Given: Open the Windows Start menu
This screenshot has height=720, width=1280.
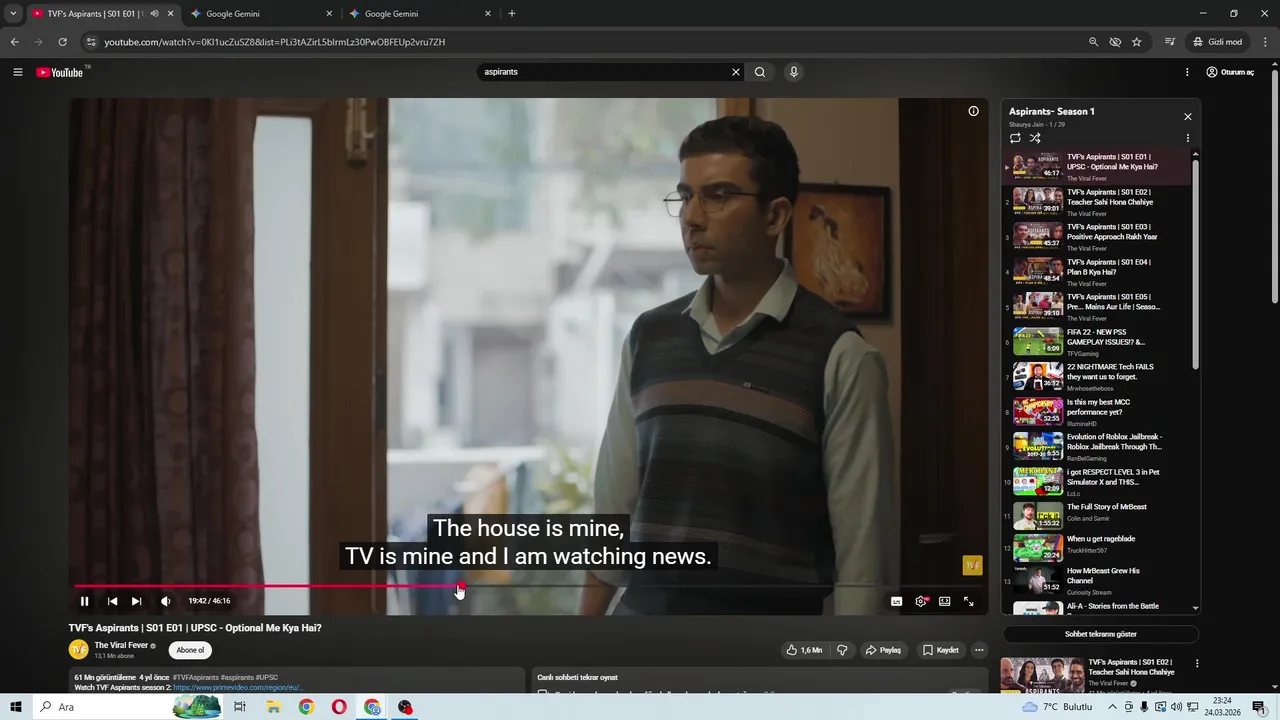Looking at the screenshot, I should [x=15, y=707].
